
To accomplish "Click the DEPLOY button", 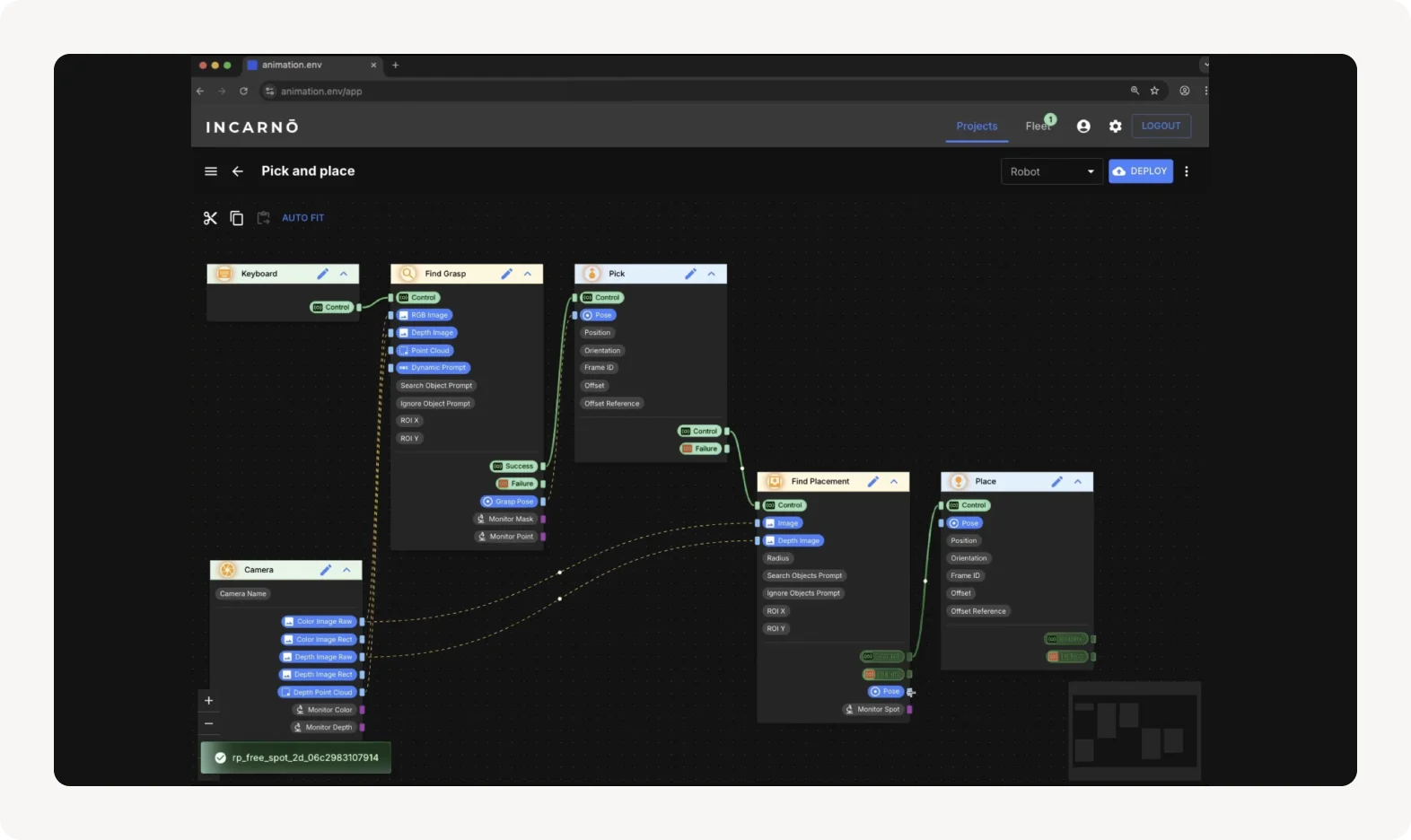I will coord(1141,171).
